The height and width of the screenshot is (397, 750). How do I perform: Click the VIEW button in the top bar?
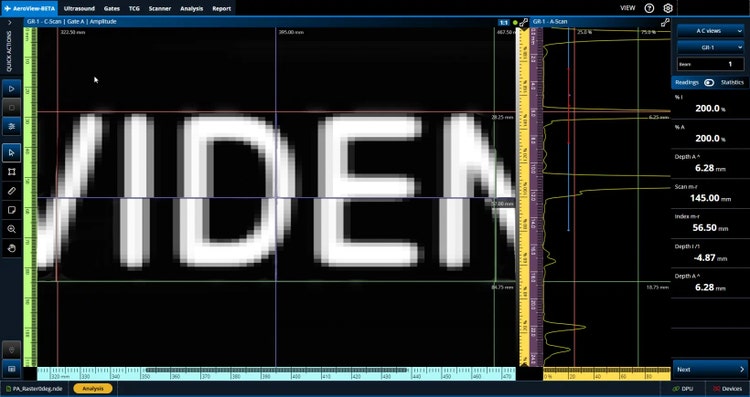628,8
